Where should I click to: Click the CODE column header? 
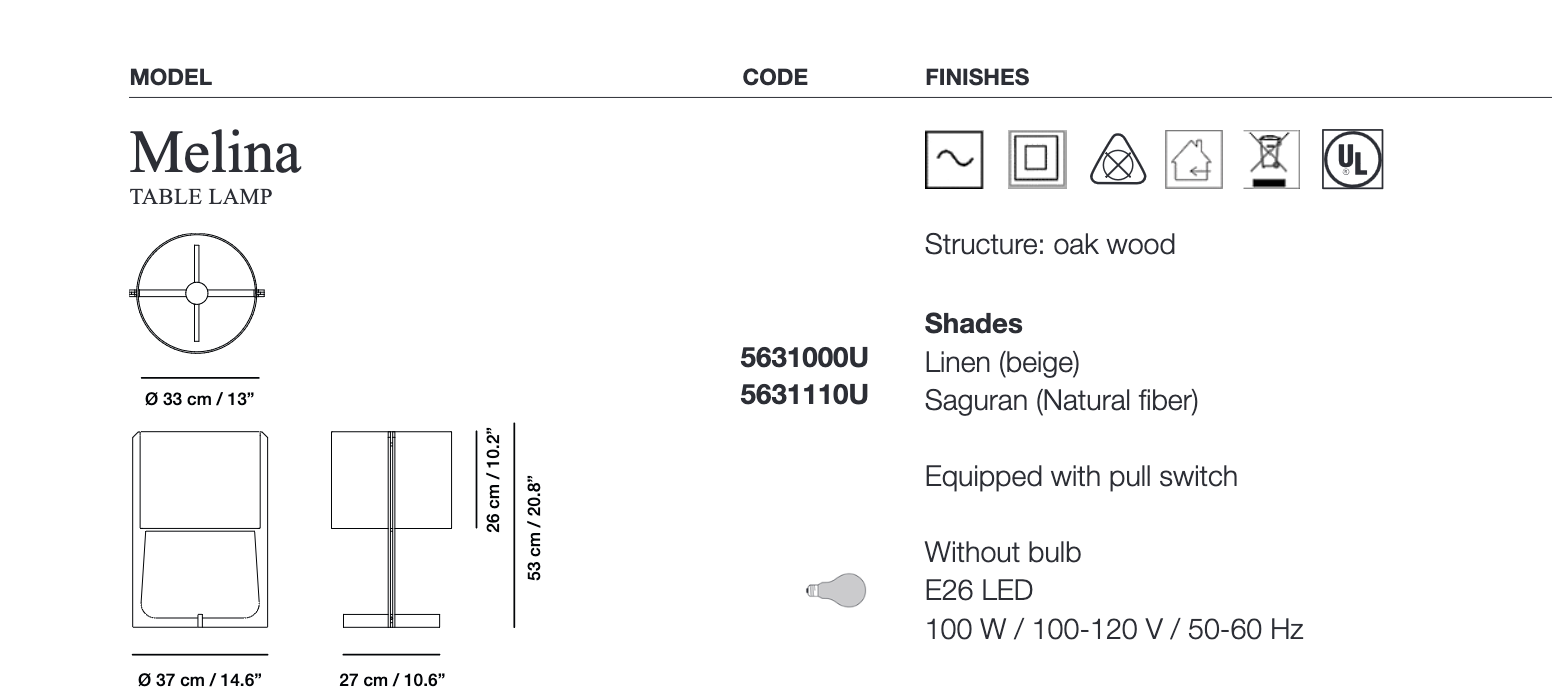775,78
